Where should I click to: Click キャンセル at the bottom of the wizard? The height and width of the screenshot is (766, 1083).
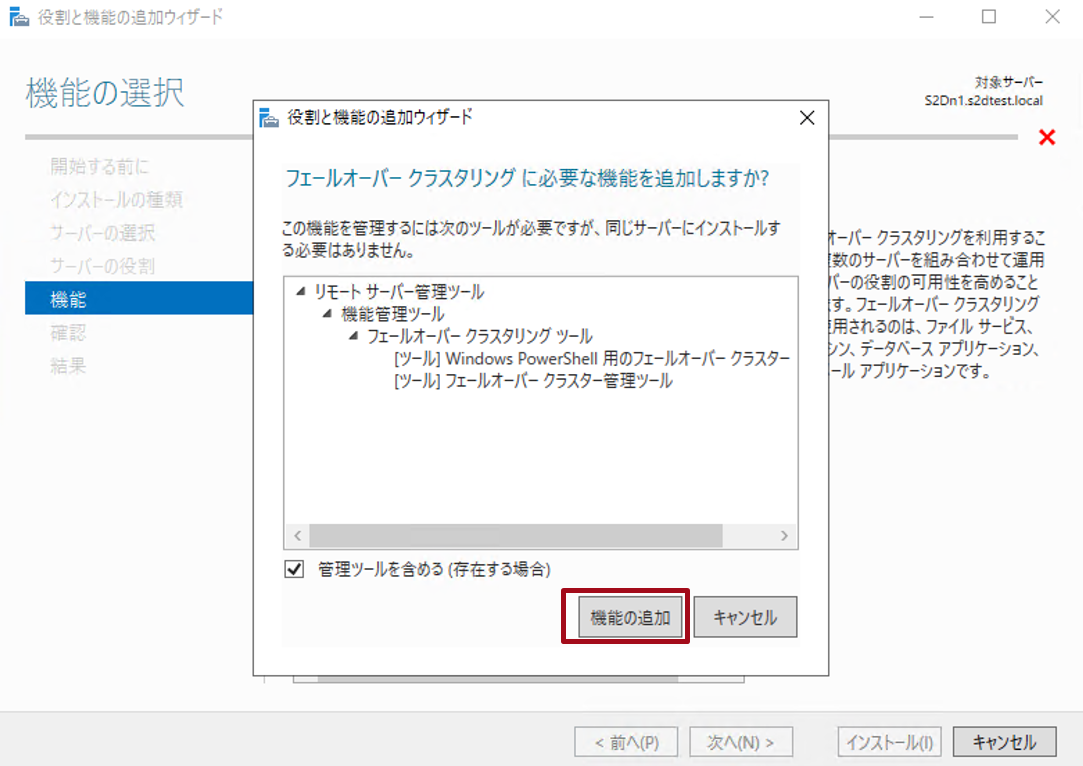(1004, 741)
